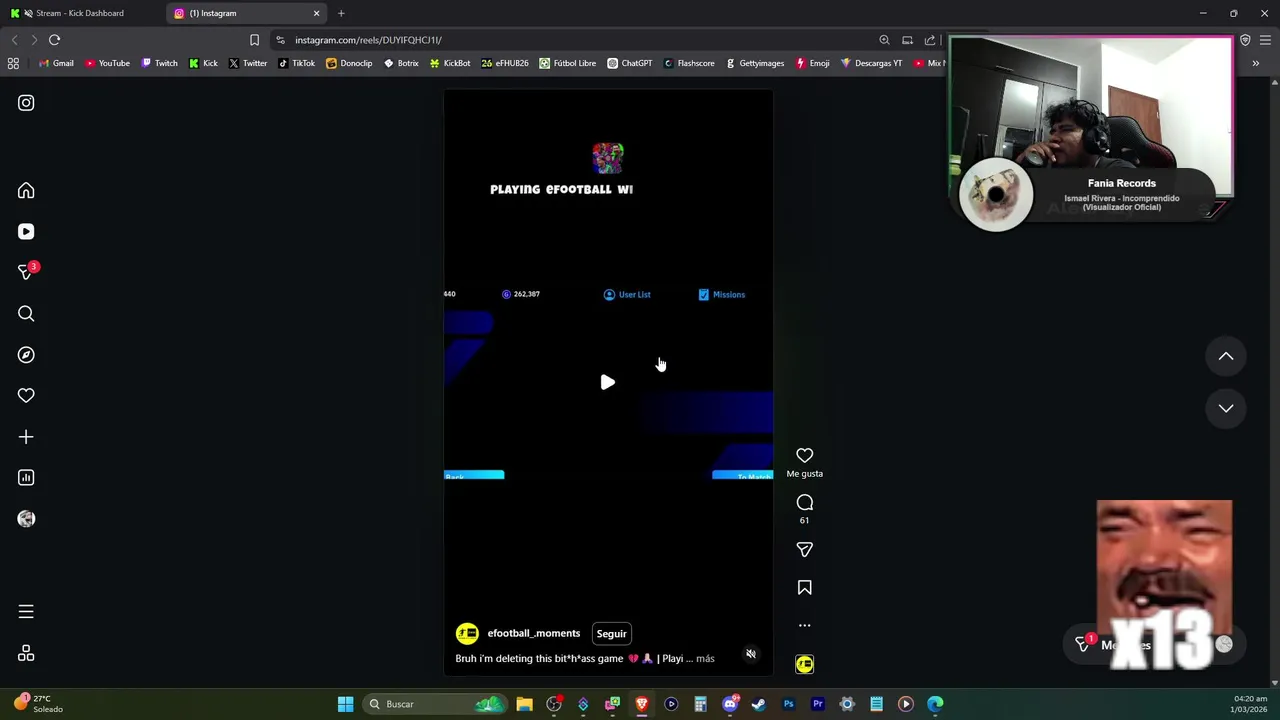Open the KickBot bookmark
1280x720 pixels.
point(450,63)
